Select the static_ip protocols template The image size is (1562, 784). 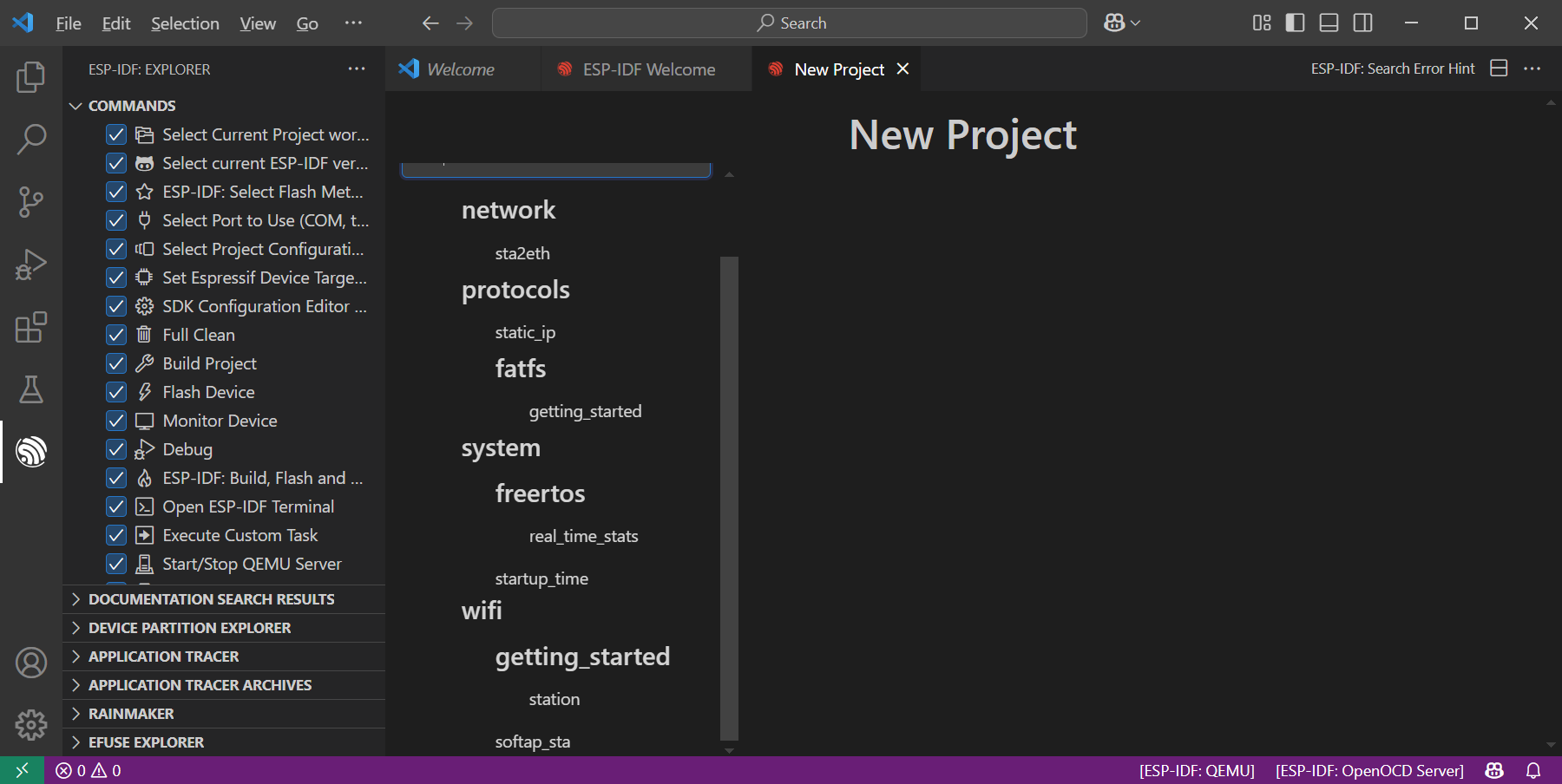click(x=525, y=332)
